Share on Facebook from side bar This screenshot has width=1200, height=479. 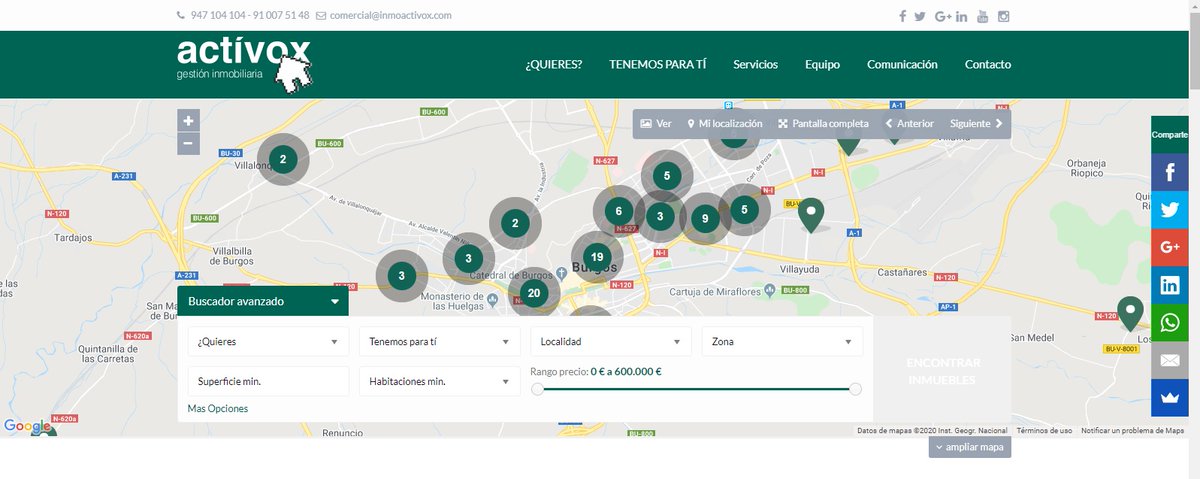tap(1170, 172)
